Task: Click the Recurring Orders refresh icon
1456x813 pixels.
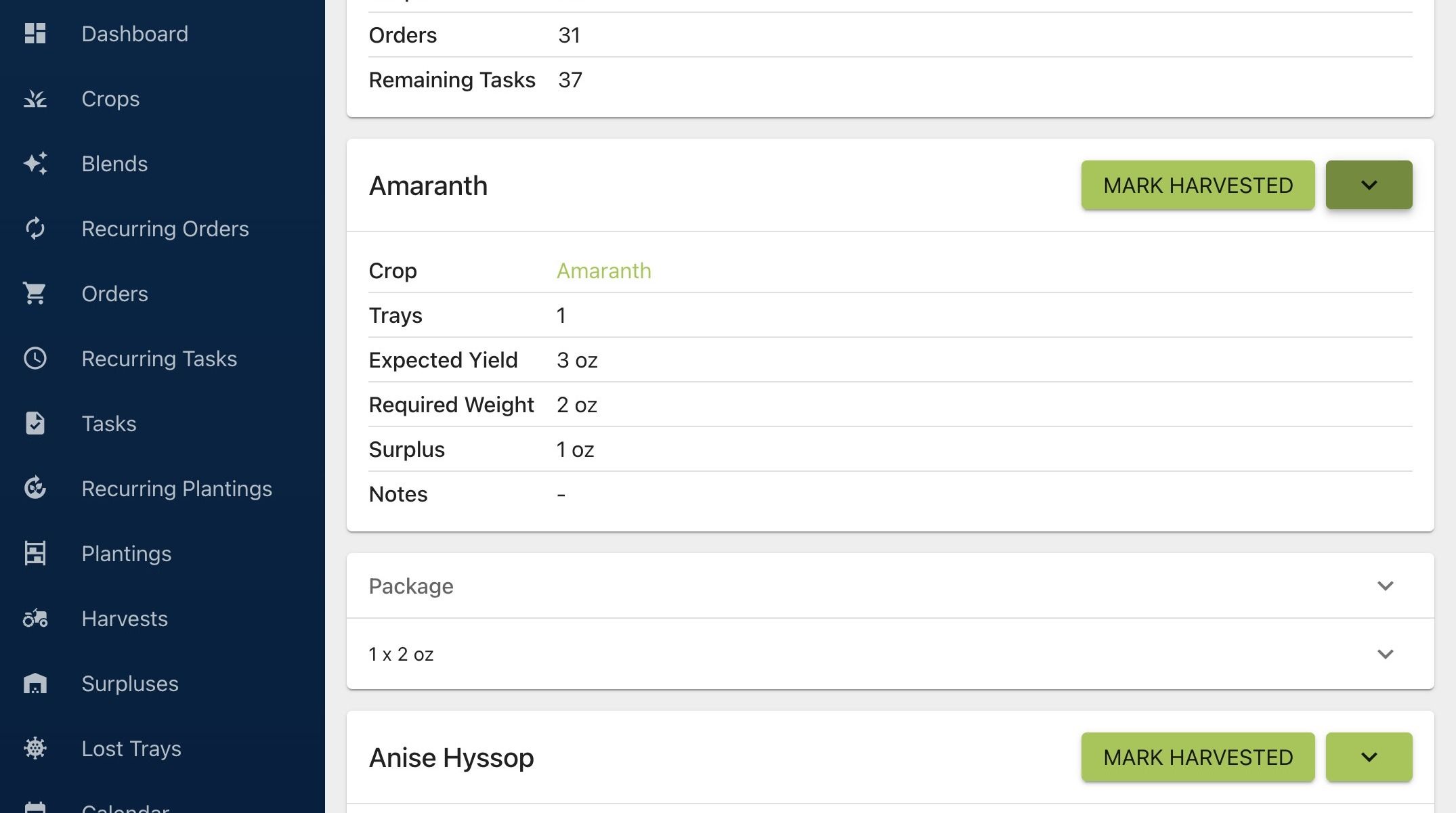Action: pyautogui.click(x=35, y=229)
